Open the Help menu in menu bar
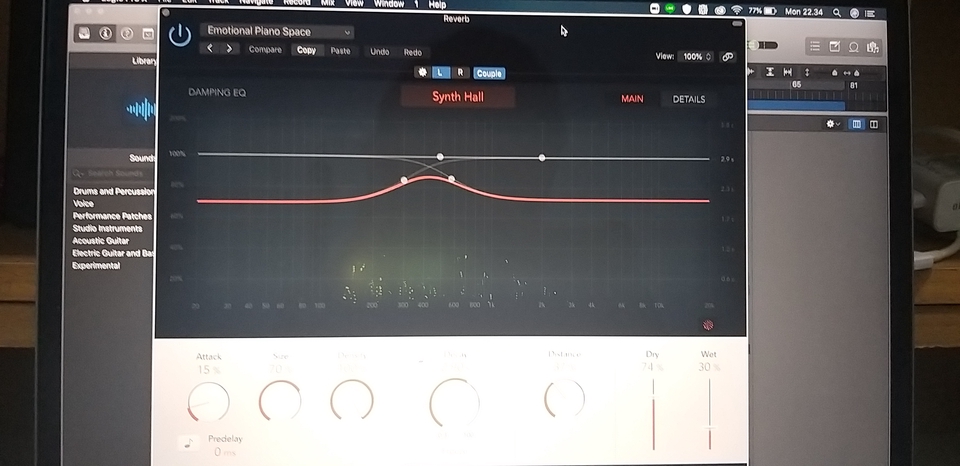The width and height of the screenshot is (960, 466). pyautogui.click(x=437, y=4)
